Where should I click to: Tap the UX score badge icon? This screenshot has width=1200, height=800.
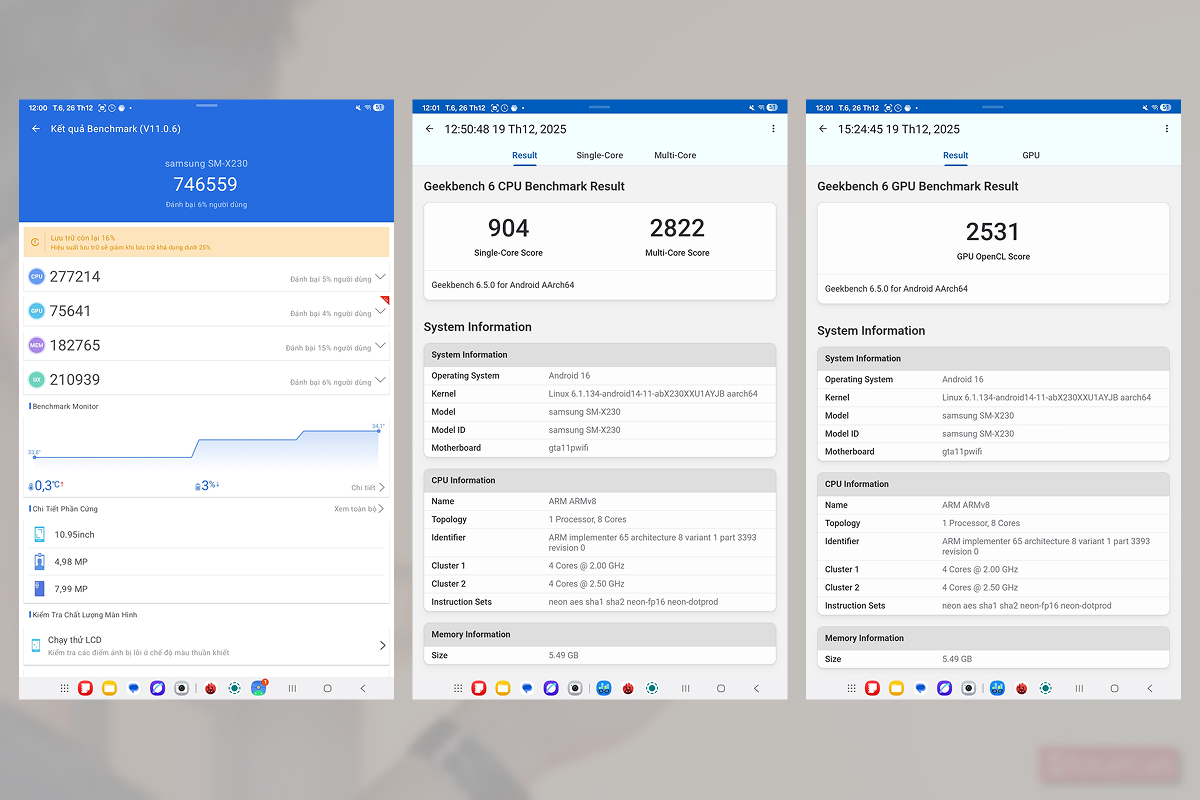(x=36, y=379)
